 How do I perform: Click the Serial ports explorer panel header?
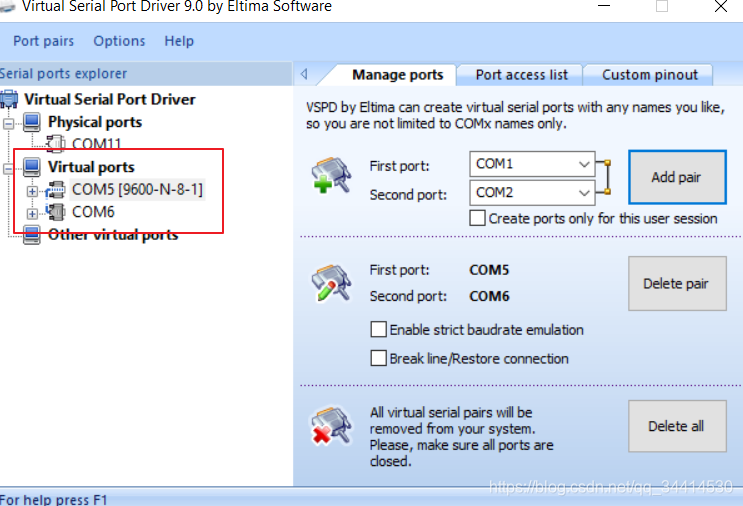pos(146,73)
